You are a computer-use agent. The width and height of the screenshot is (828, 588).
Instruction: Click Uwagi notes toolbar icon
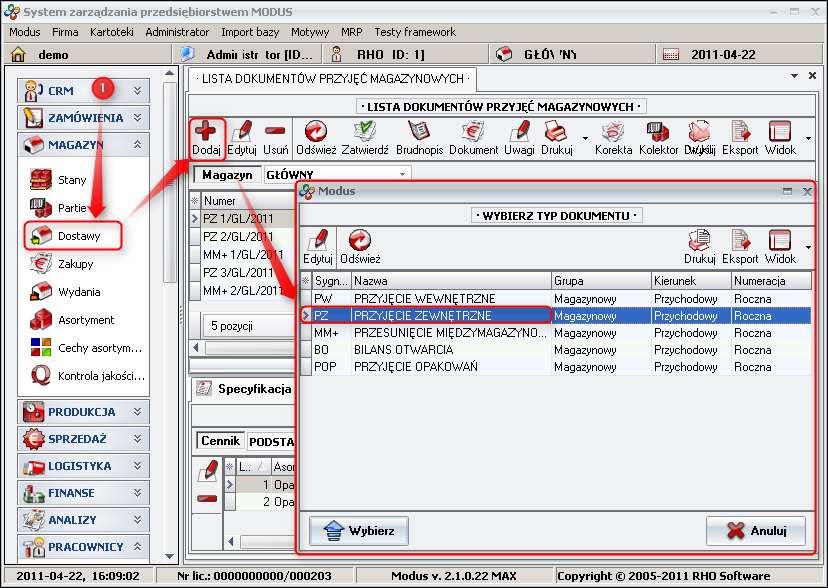[x=519, y=136]
